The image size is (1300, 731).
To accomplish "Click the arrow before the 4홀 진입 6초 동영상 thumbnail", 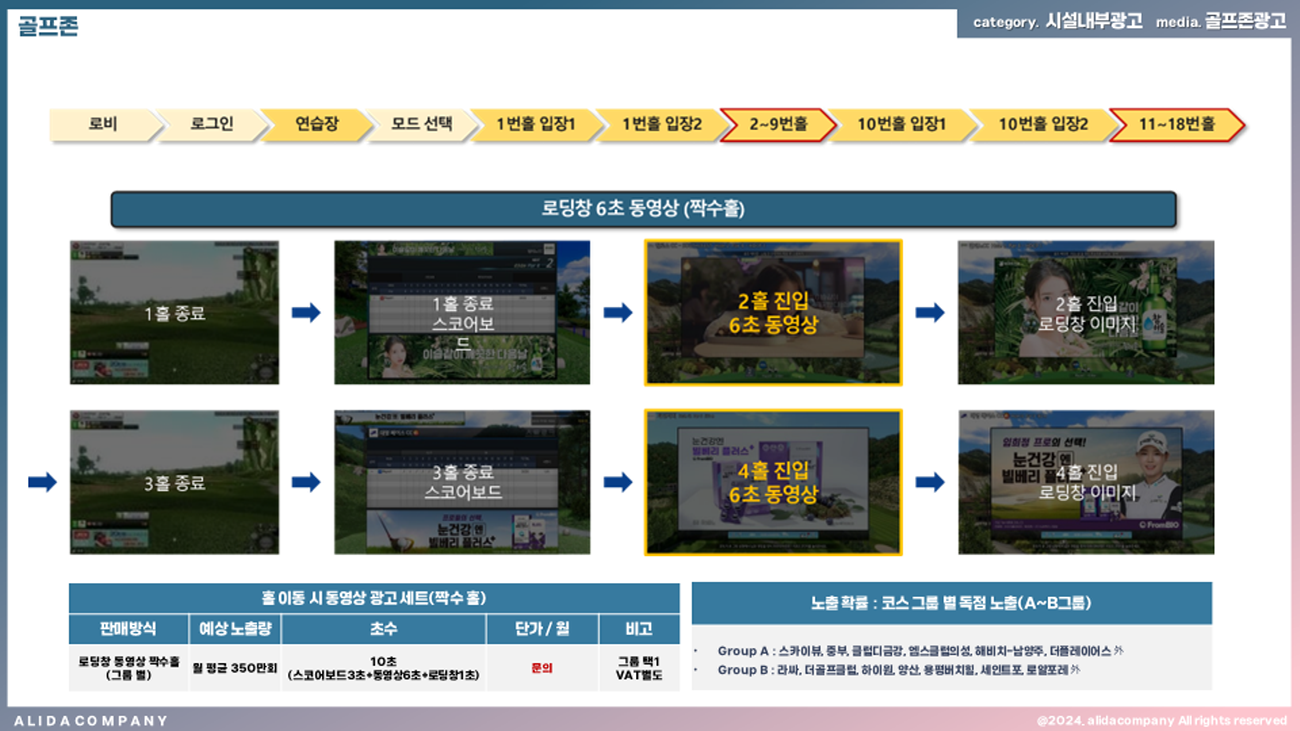I will 618,482.
